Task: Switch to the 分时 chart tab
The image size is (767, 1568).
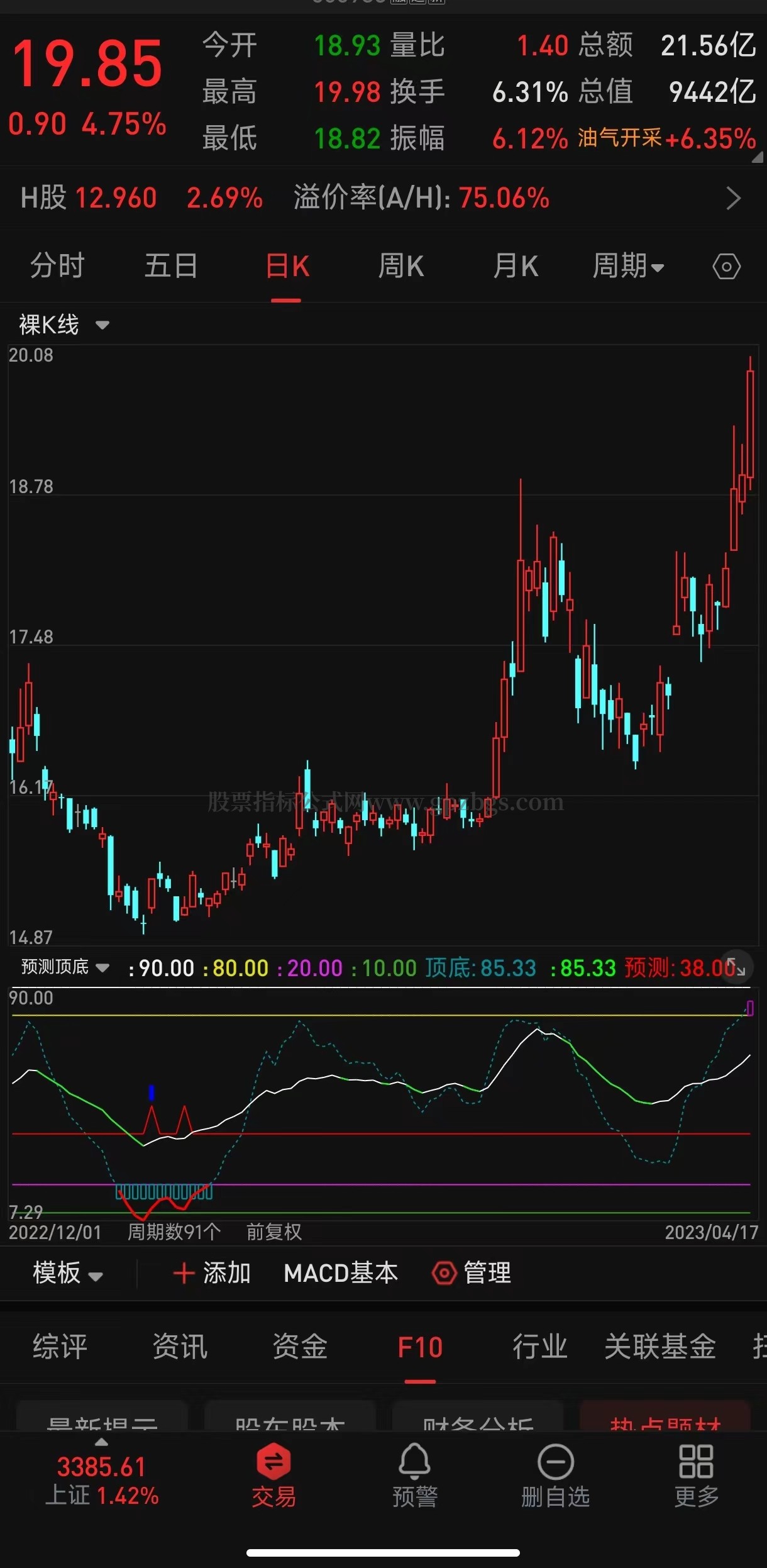Action: click(x=57, y=267)
